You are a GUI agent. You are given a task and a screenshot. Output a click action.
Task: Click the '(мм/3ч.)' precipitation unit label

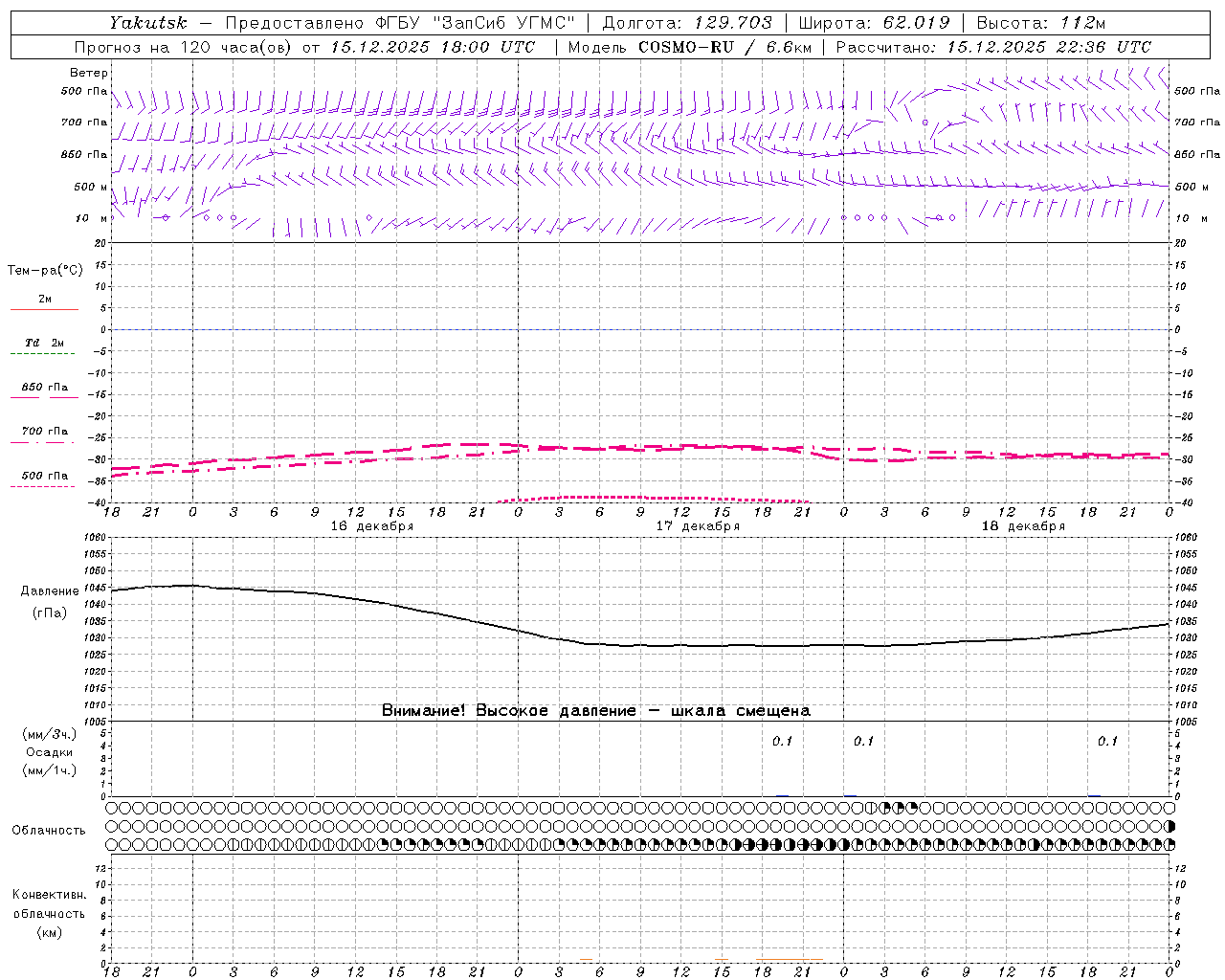tap(50, 734)
